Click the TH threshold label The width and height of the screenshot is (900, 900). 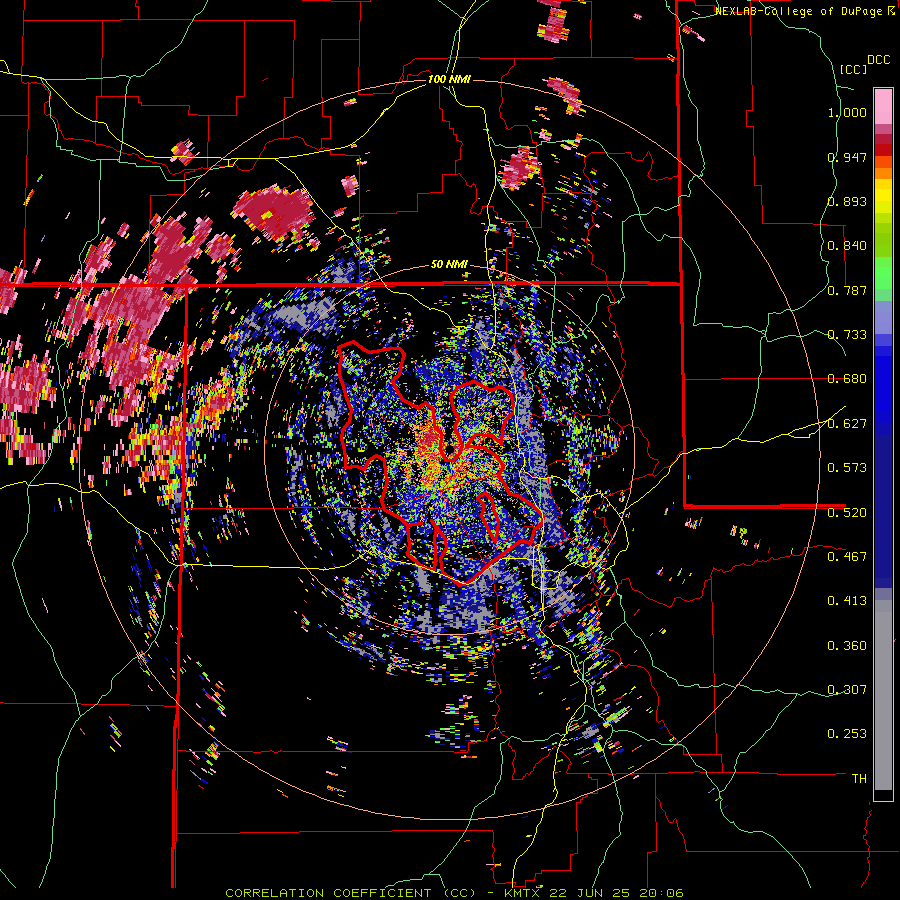coord(859,778)
